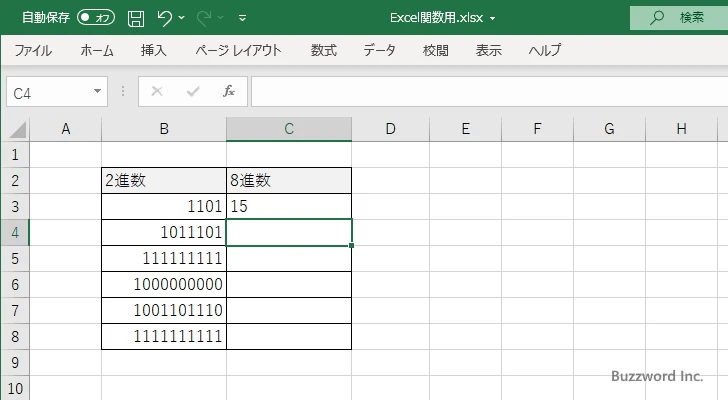Image resolution: width=728 pixels, height=400 pixels.
Task: Select row 1 header
Action: click(15, 155)
